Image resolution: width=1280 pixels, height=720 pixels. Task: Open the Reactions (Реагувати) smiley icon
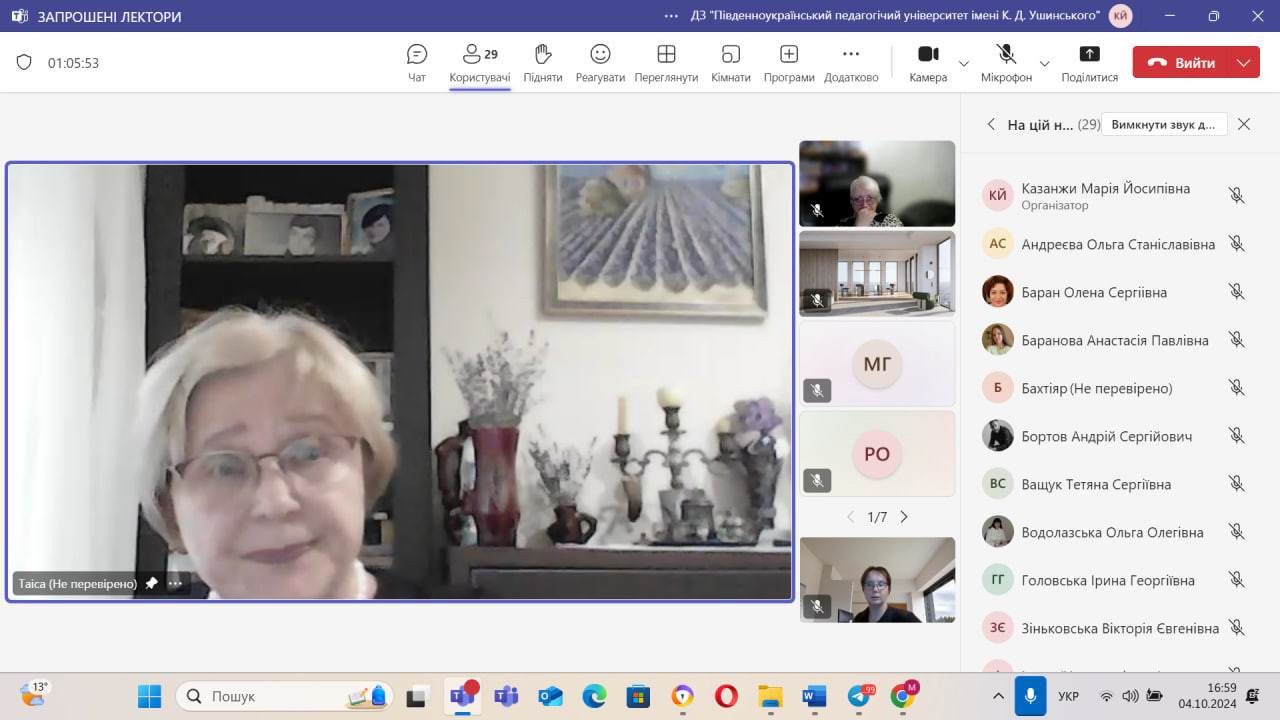[600, 55]
